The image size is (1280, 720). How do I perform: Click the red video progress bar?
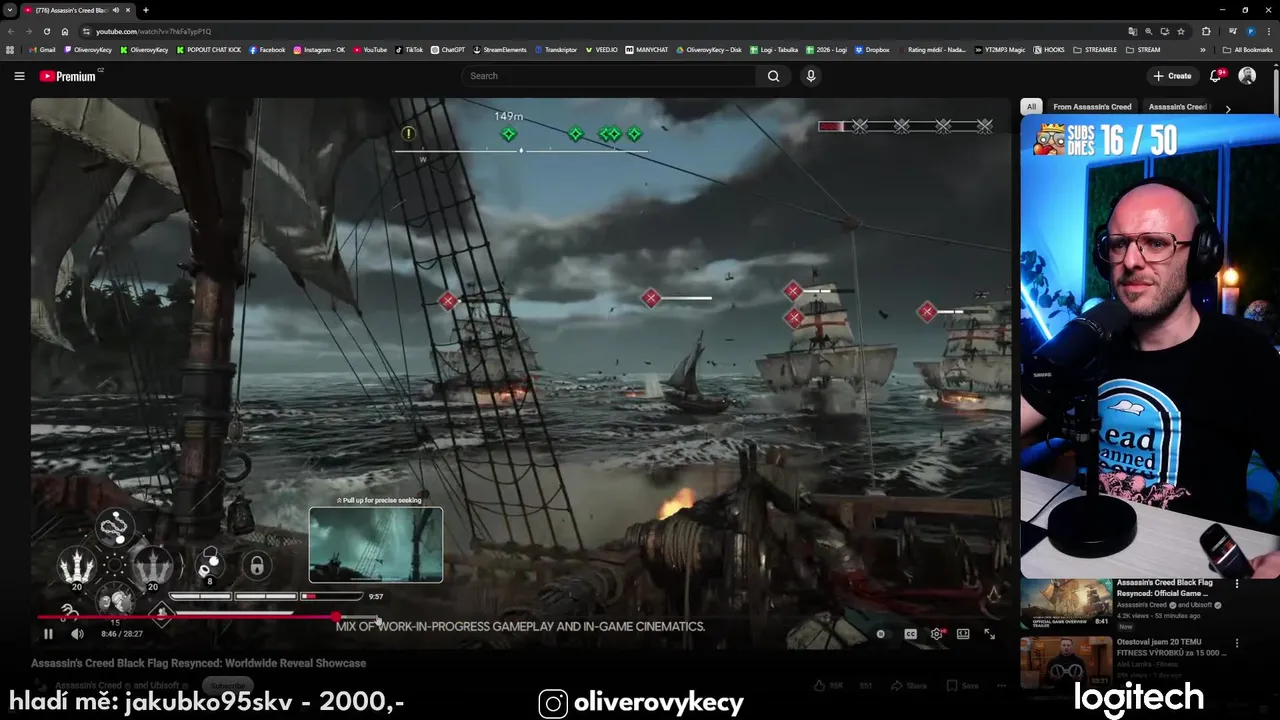pyautogui.click(x=188, y=617)
